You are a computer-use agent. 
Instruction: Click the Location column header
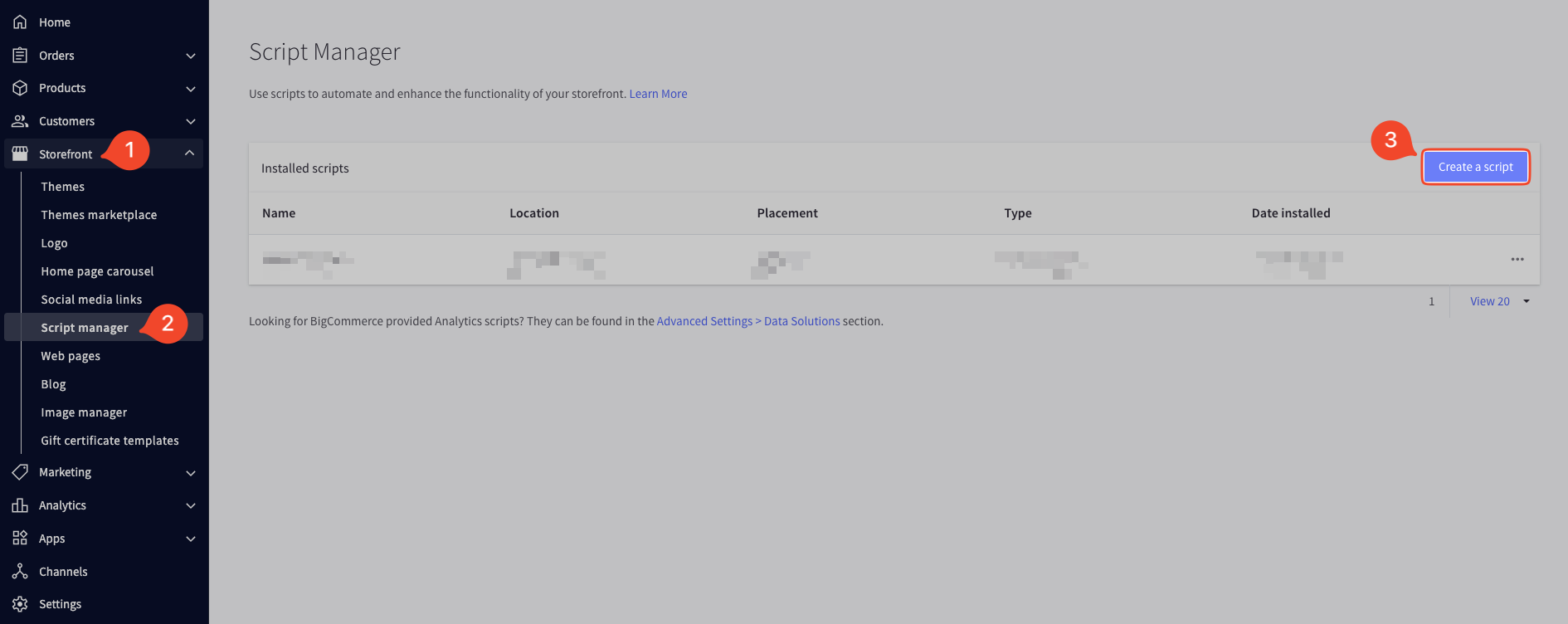(534, 213)
